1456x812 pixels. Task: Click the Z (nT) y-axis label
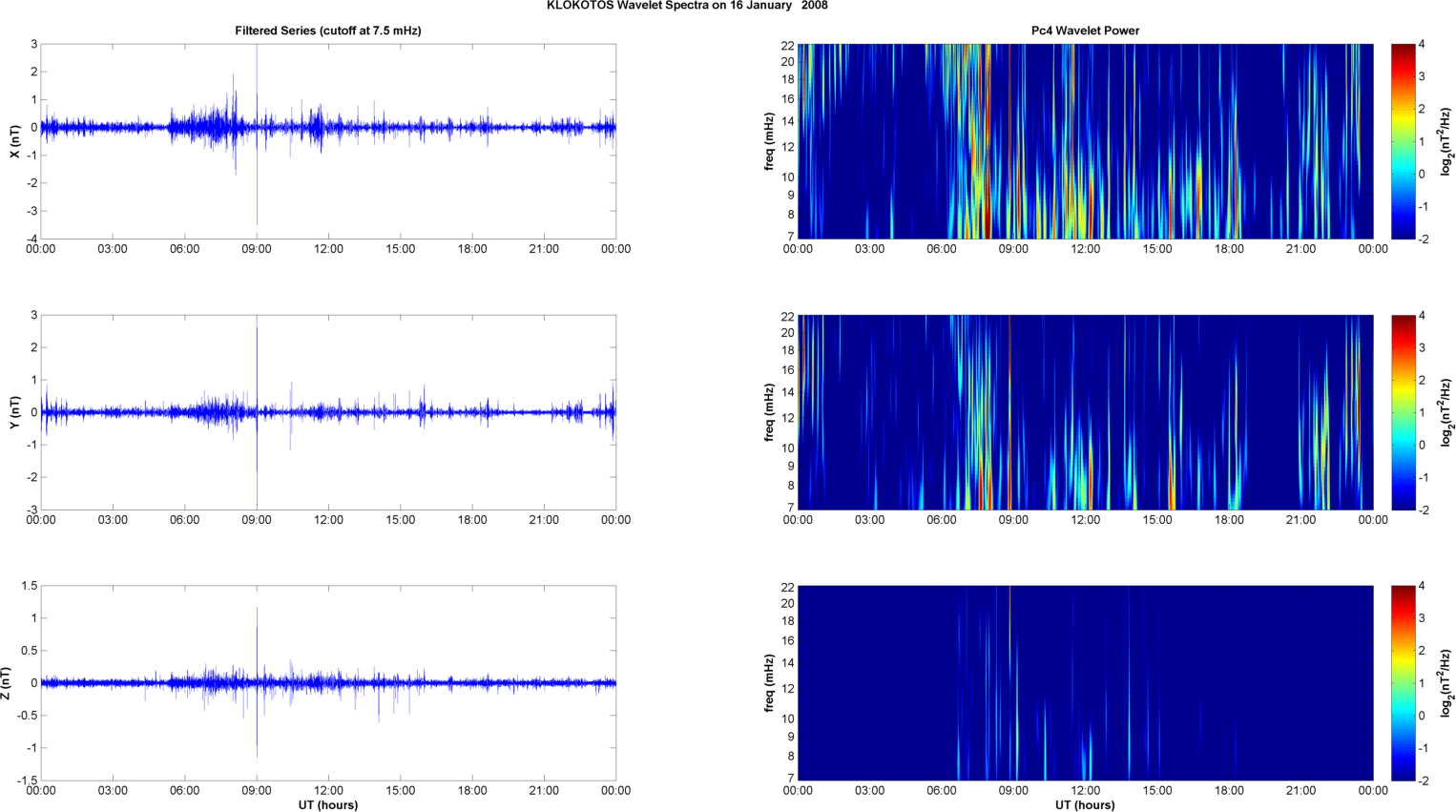(x=6, y=683)
